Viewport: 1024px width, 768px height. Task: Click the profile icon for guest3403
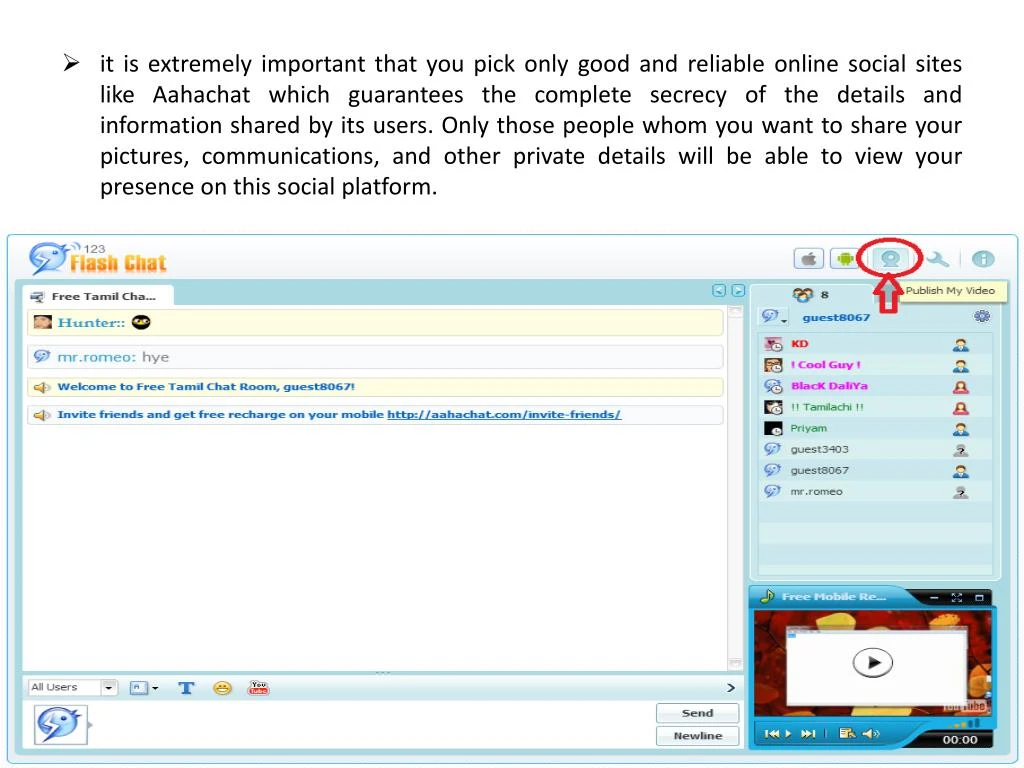coord(960,450)
